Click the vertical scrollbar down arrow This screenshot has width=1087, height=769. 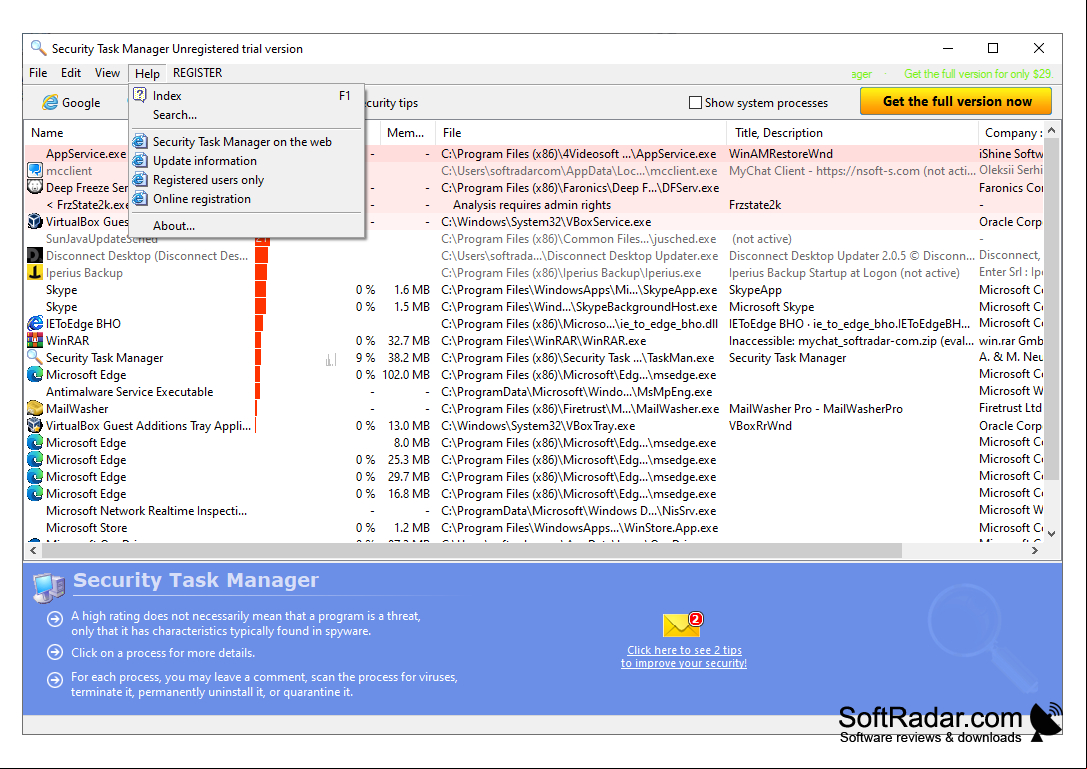(x=1052, y=533)
